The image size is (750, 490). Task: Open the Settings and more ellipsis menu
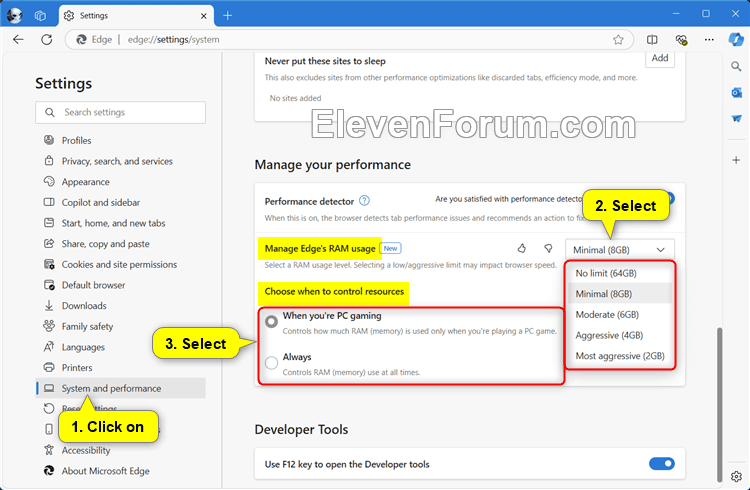coord(709,40)
